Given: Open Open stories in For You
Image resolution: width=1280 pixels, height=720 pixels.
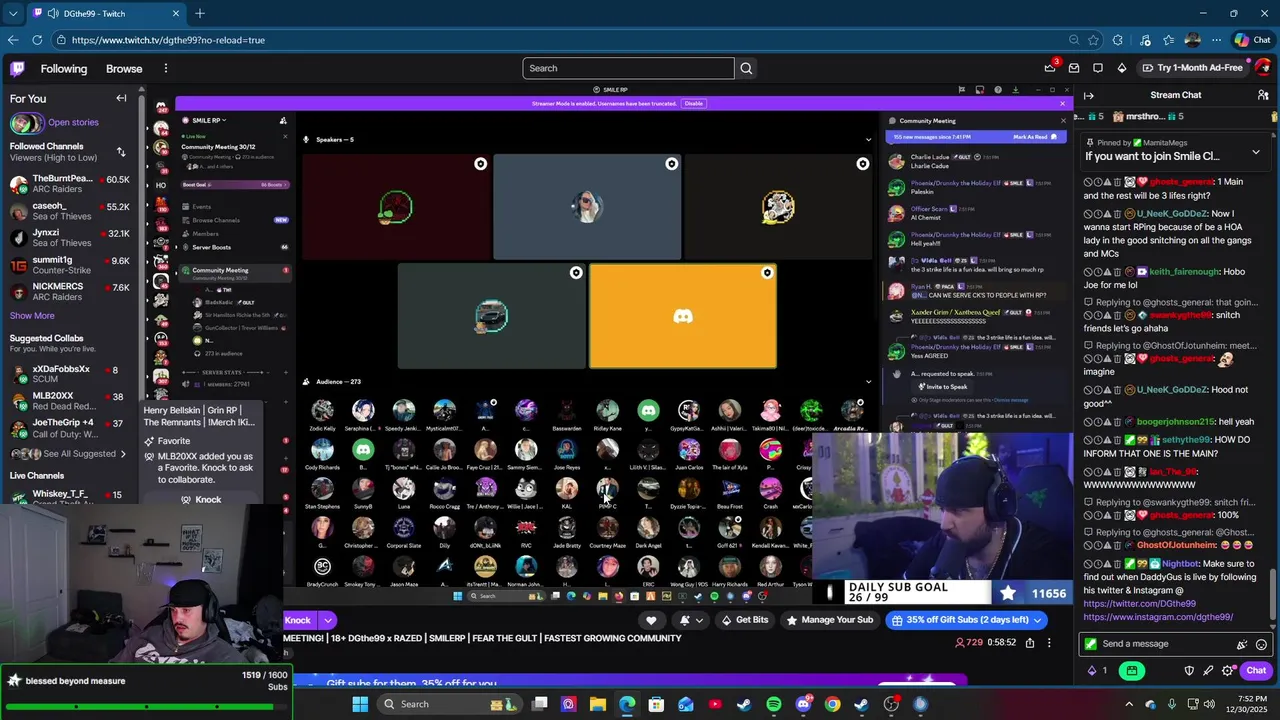Looking at the screenshot, I should [x=73, y=122].
